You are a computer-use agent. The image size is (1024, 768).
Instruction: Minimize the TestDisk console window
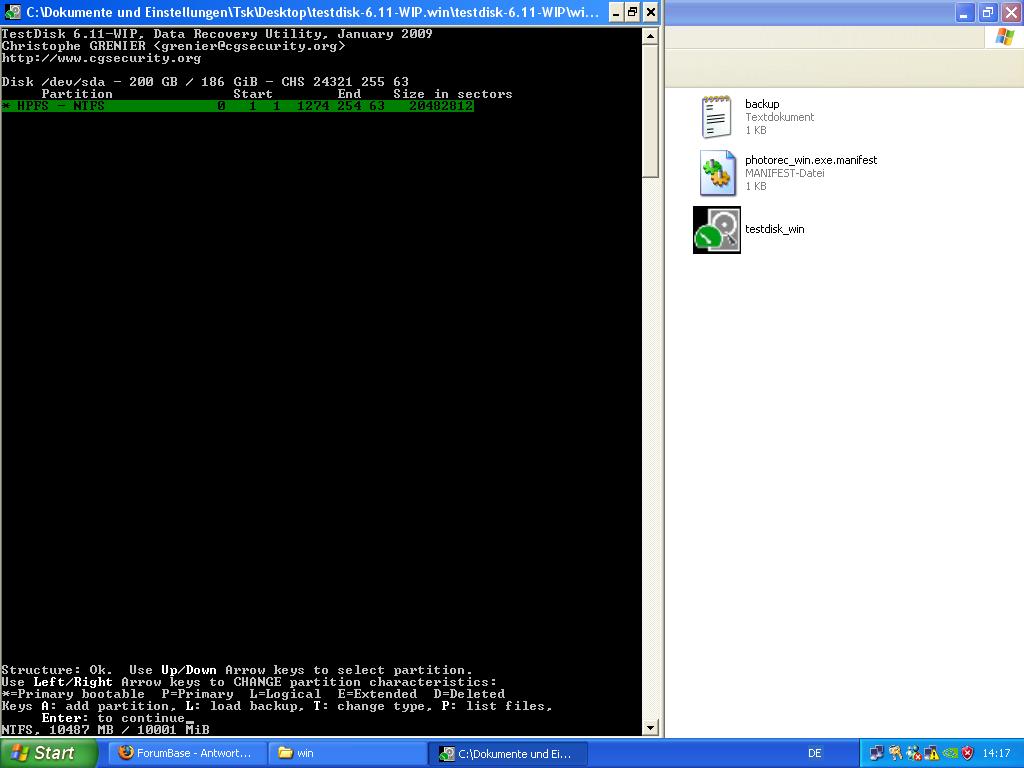616,12
